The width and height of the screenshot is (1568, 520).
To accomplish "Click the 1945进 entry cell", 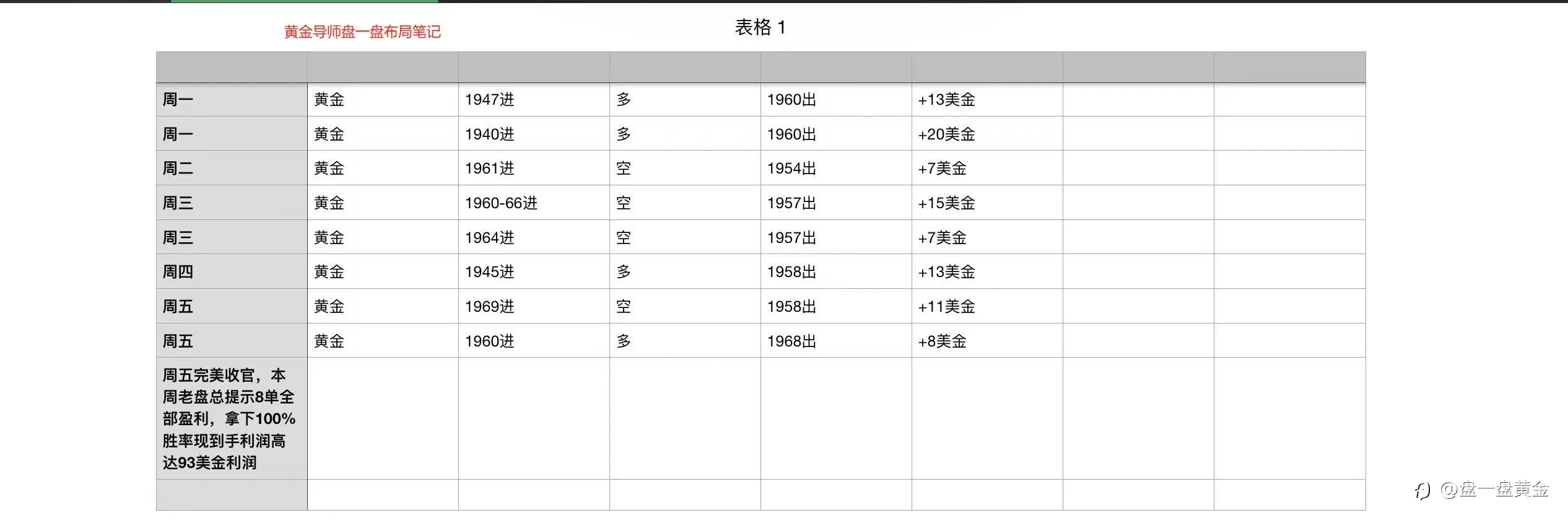I will coord(534,271).
